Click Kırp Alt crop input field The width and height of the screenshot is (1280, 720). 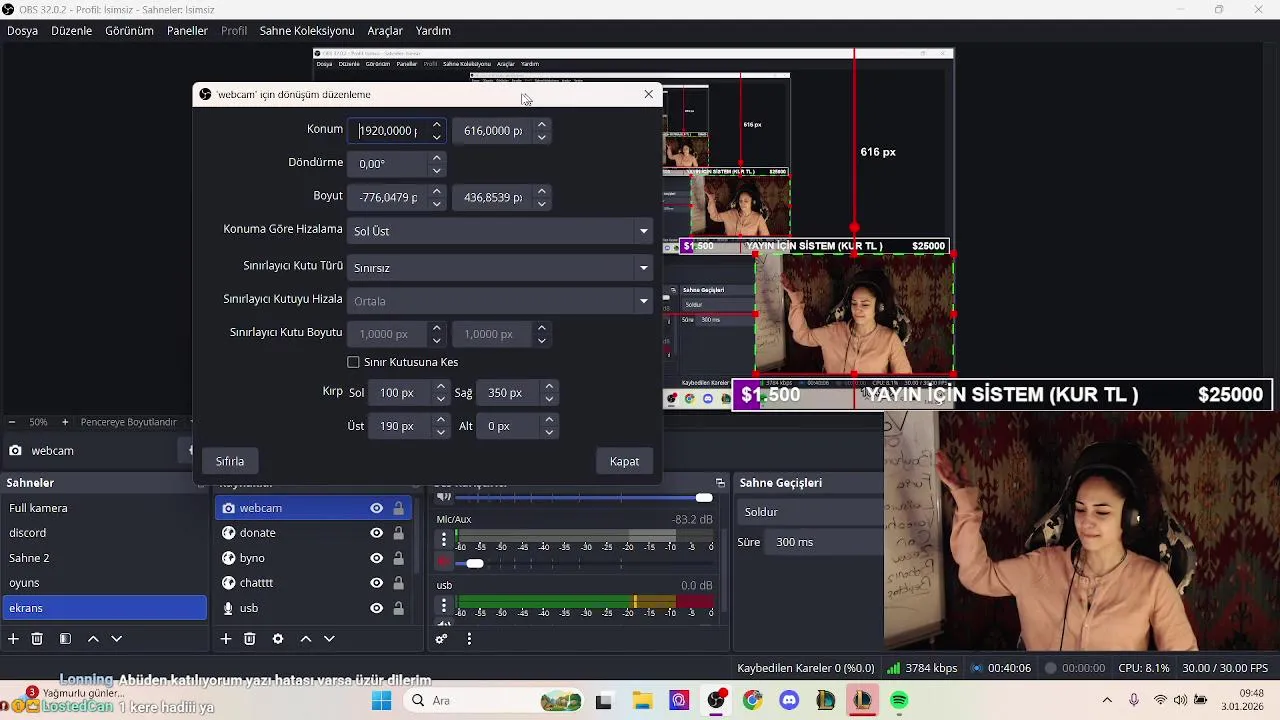click(x=509, y=426)
